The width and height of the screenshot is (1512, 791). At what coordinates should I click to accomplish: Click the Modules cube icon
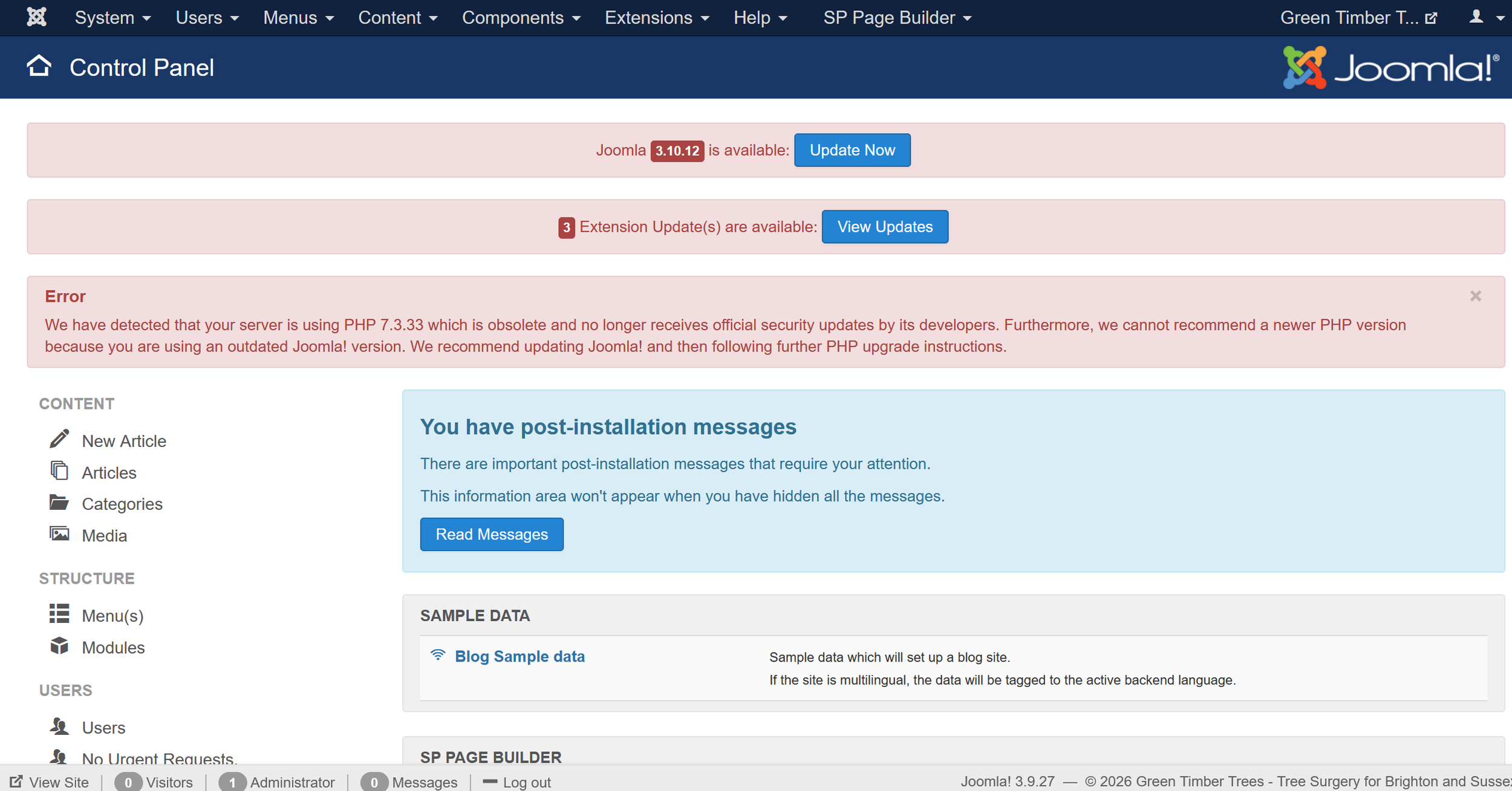(x=59, y=645)
